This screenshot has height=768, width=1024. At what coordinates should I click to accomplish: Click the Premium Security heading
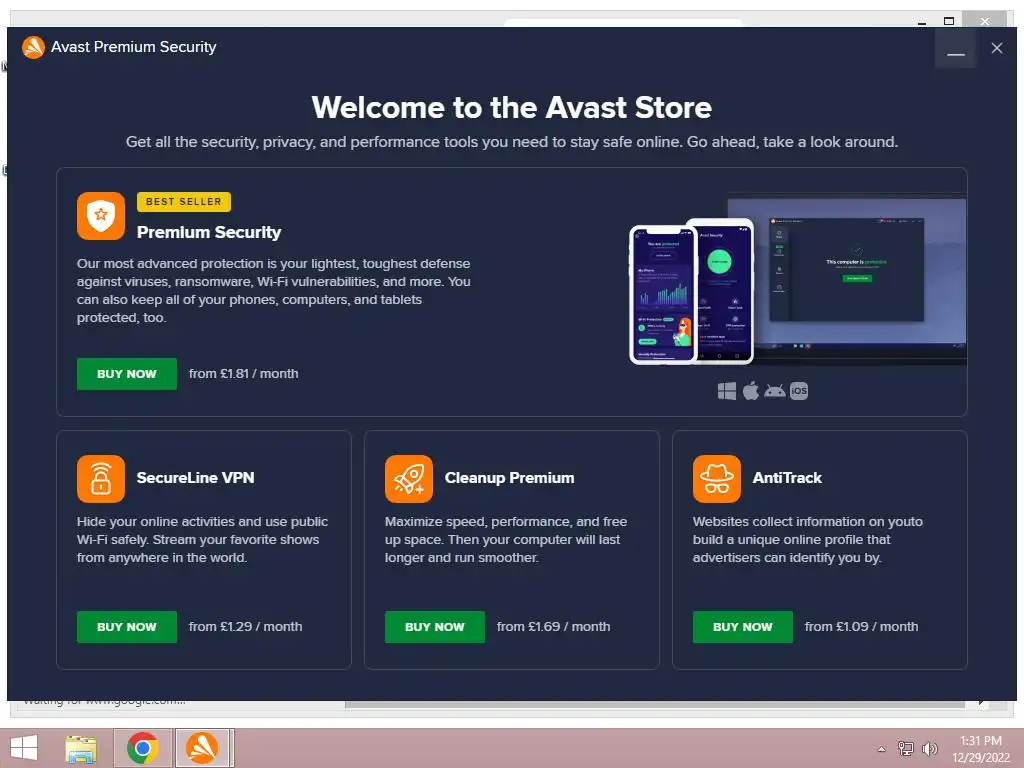[x=209, y=232]
